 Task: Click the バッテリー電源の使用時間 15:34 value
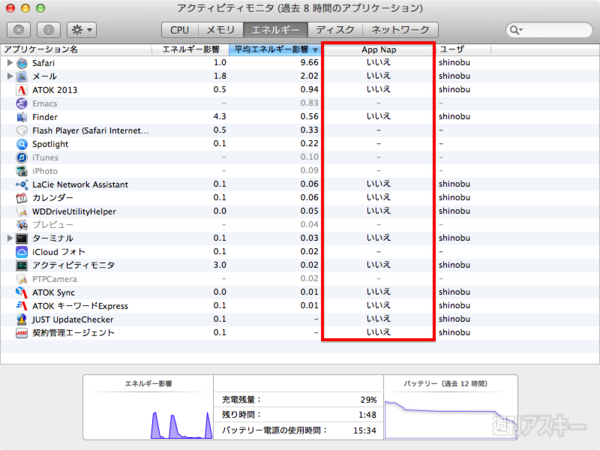coord(365,430)
